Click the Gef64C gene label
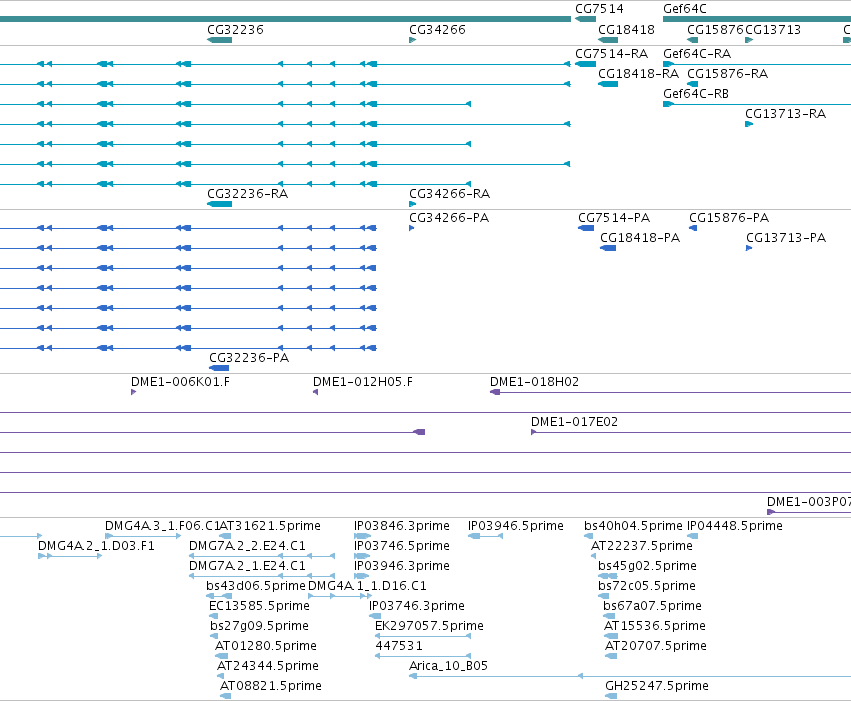The image size is (851, 701). (x=684, y=9)
